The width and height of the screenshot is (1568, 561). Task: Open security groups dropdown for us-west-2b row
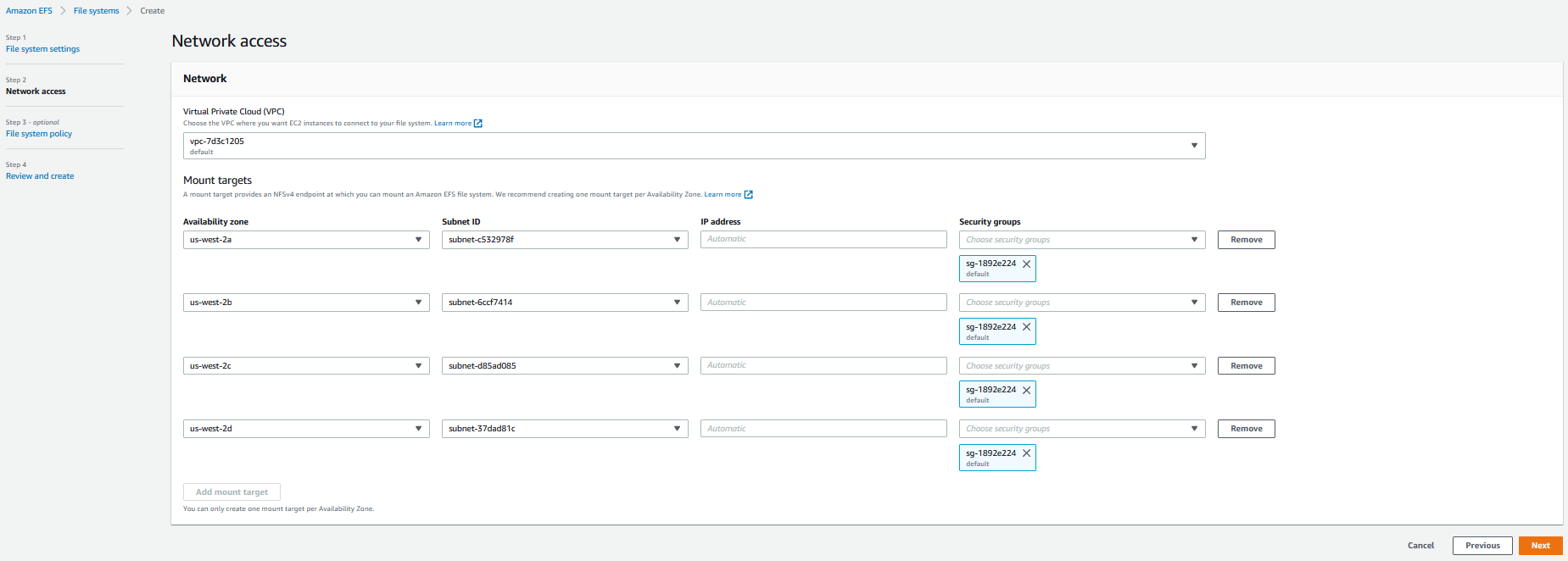1082,303
